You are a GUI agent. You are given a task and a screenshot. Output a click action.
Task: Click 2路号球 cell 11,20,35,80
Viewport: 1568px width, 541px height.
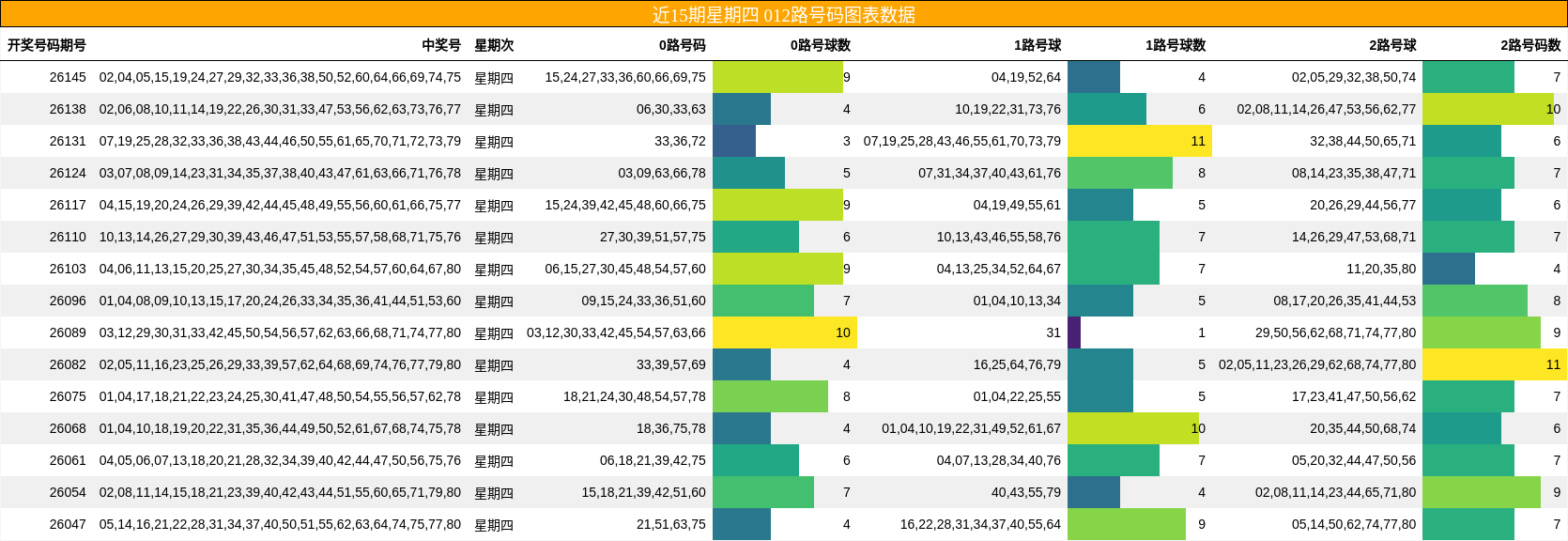[x=1381, y=269]
